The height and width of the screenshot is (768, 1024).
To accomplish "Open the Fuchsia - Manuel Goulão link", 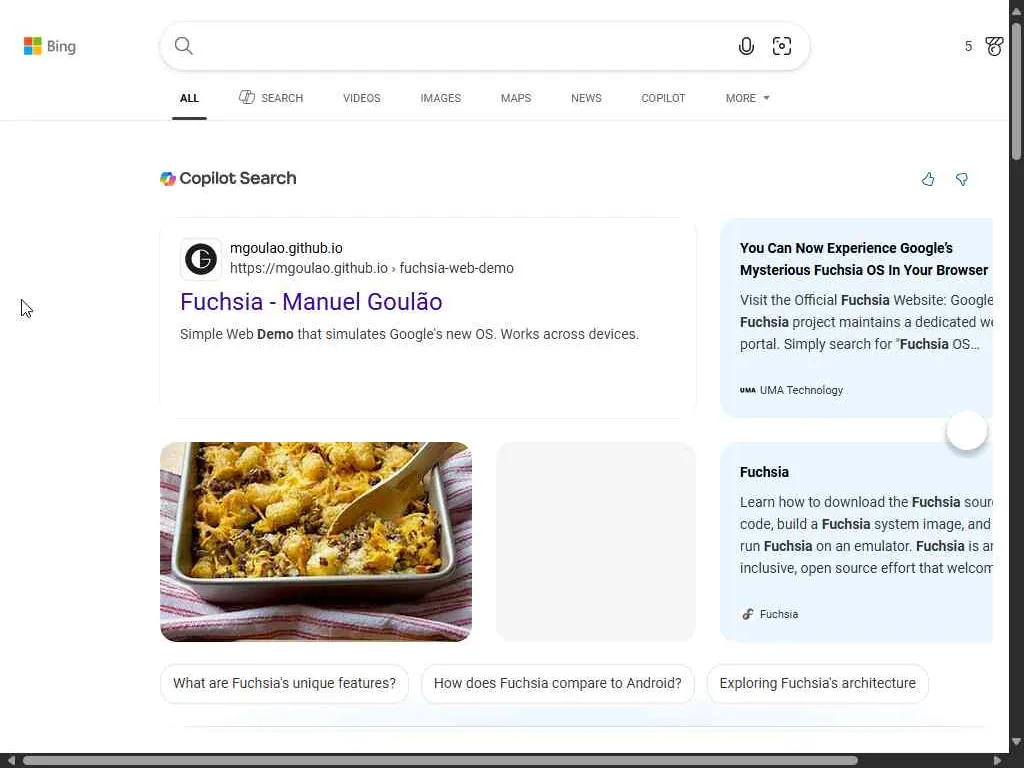I will (311, 302).
